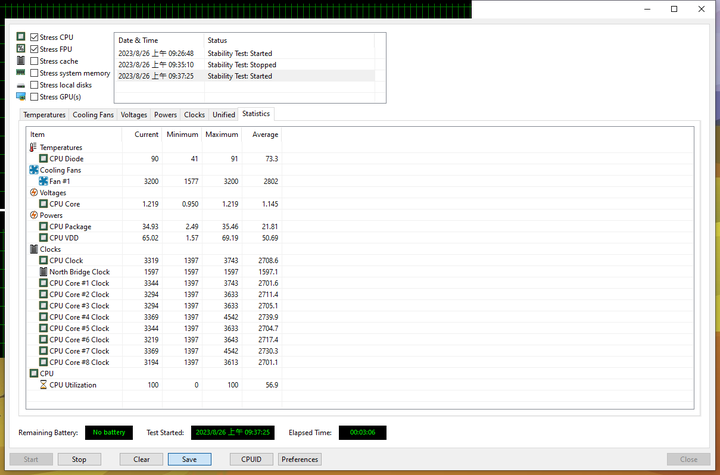
Task: Click the Clear button
Action: click(x=141, y=459)
